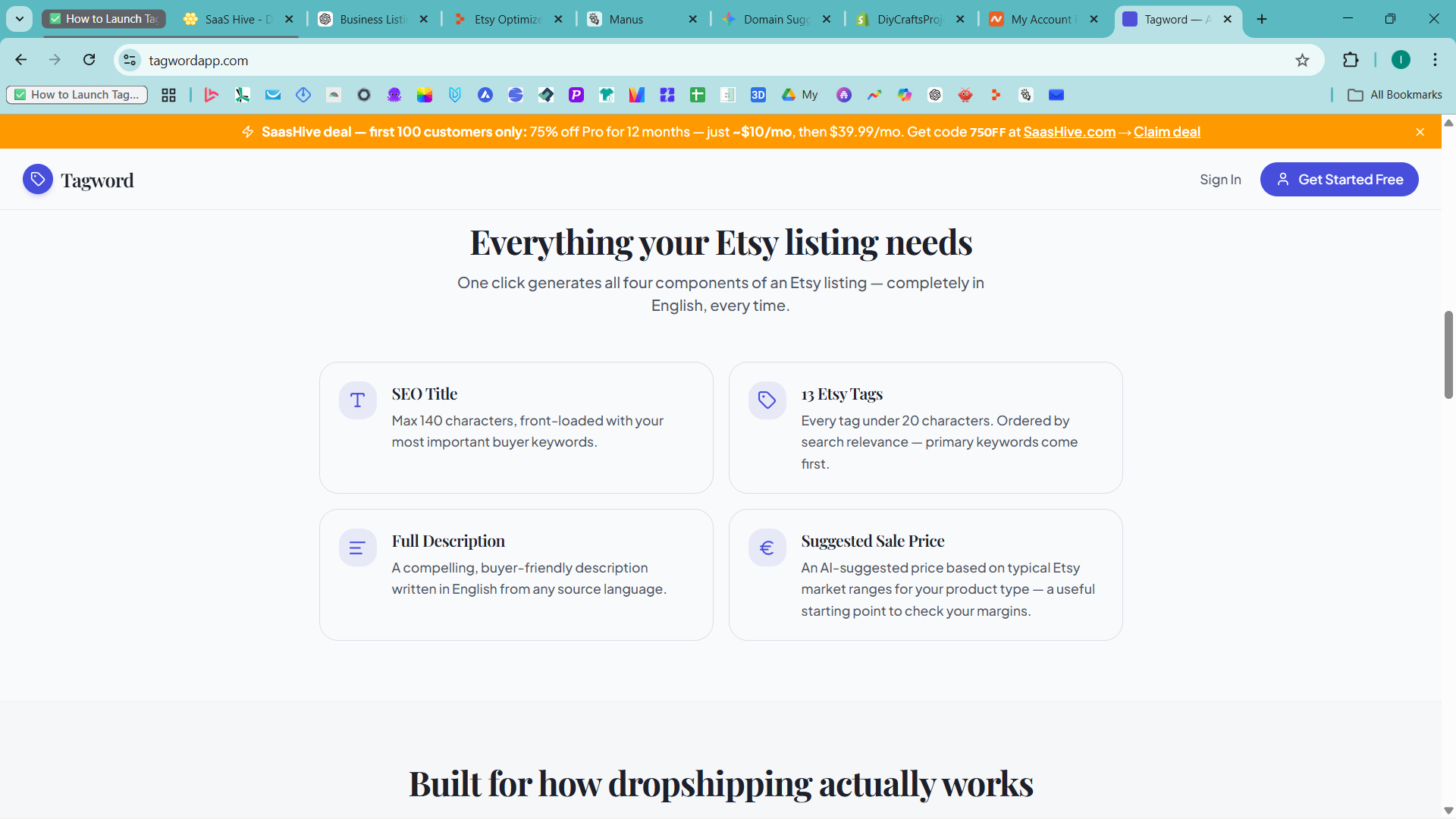Image resolution: width=1456 pixels, height=819 pixels.
Task: Open the red robot bookmark icon
Action: pos(965,95)
